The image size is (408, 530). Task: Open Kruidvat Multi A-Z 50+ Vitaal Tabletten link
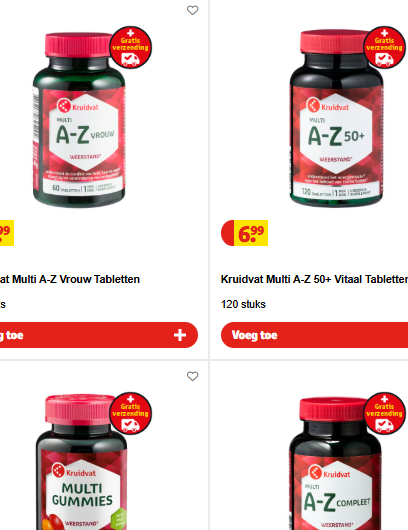(x=314, y=280)
